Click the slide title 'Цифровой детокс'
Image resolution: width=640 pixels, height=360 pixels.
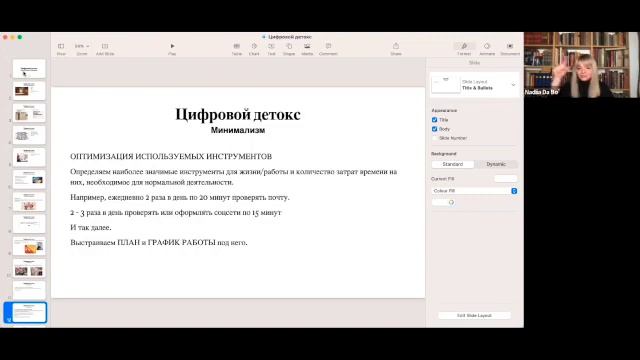tap(238, 114)
